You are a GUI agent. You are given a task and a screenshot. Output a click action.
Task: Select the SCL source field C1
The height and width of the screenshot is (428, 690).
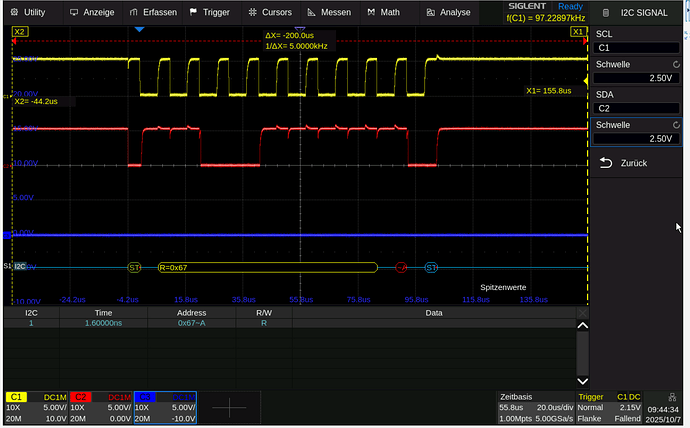638,47
